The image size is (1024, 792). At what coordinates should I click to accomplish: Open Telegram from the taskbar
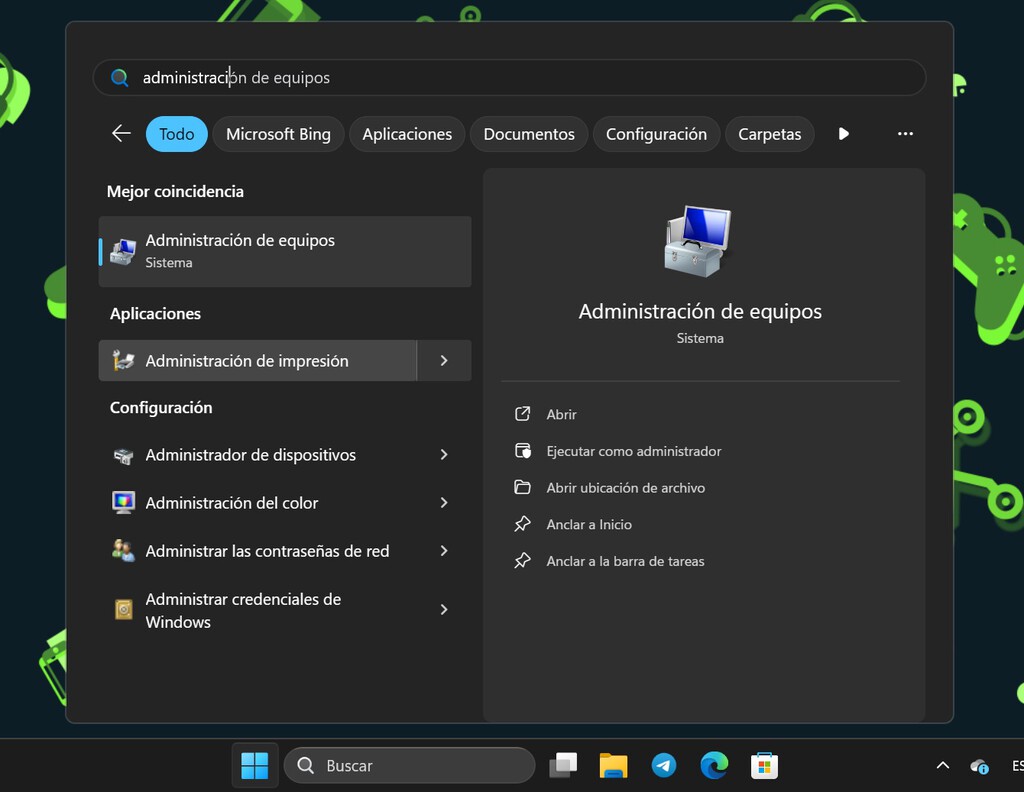pos(663,765)
